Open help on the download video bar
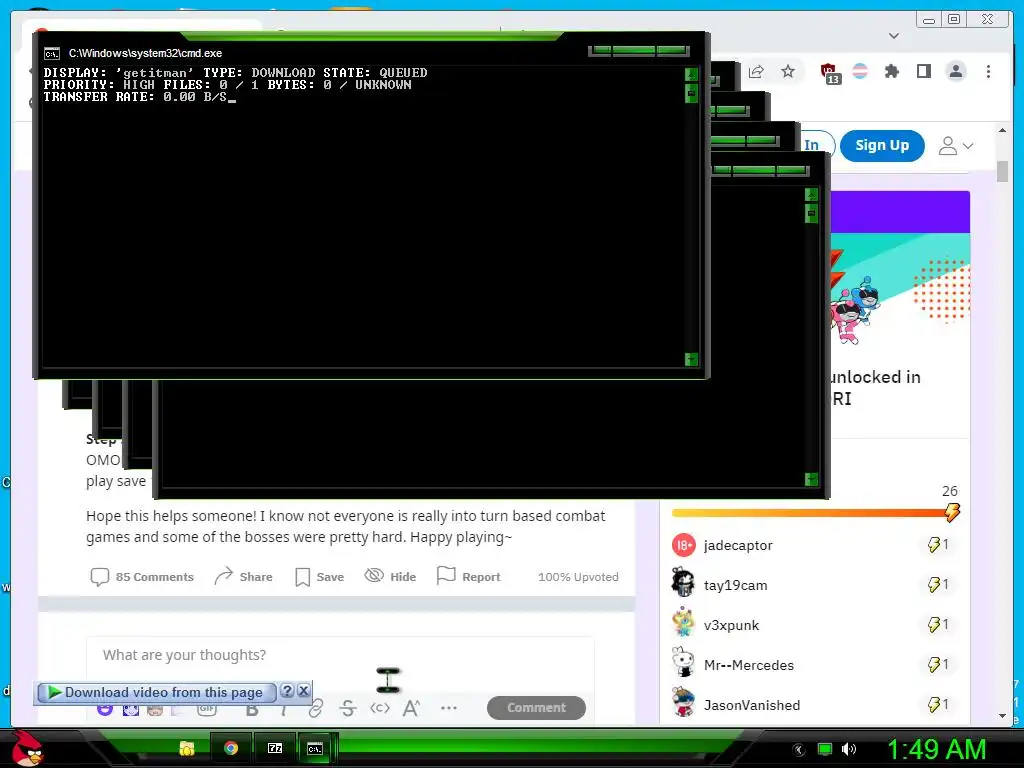1024x768 pixels. tap(287, 691)
